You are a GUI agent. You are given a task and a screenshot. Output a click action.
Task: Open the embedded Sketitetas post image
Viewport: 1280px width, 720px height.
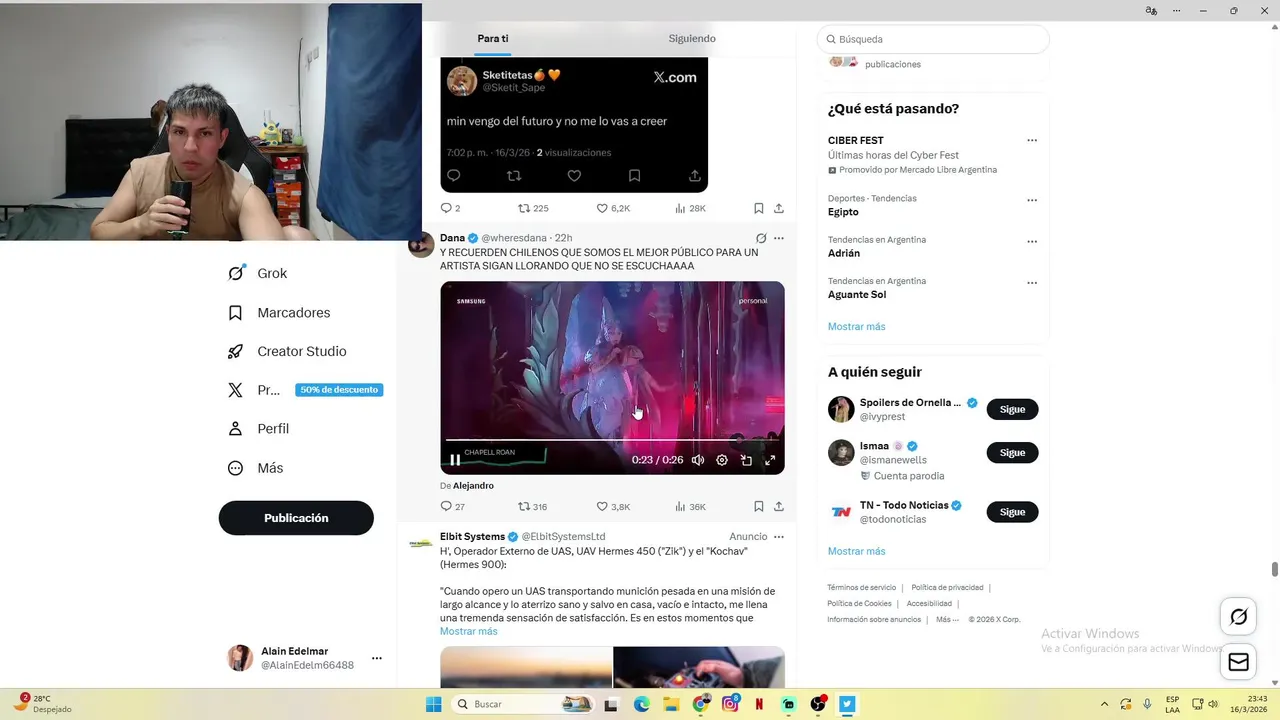click(x=574, y=124)
